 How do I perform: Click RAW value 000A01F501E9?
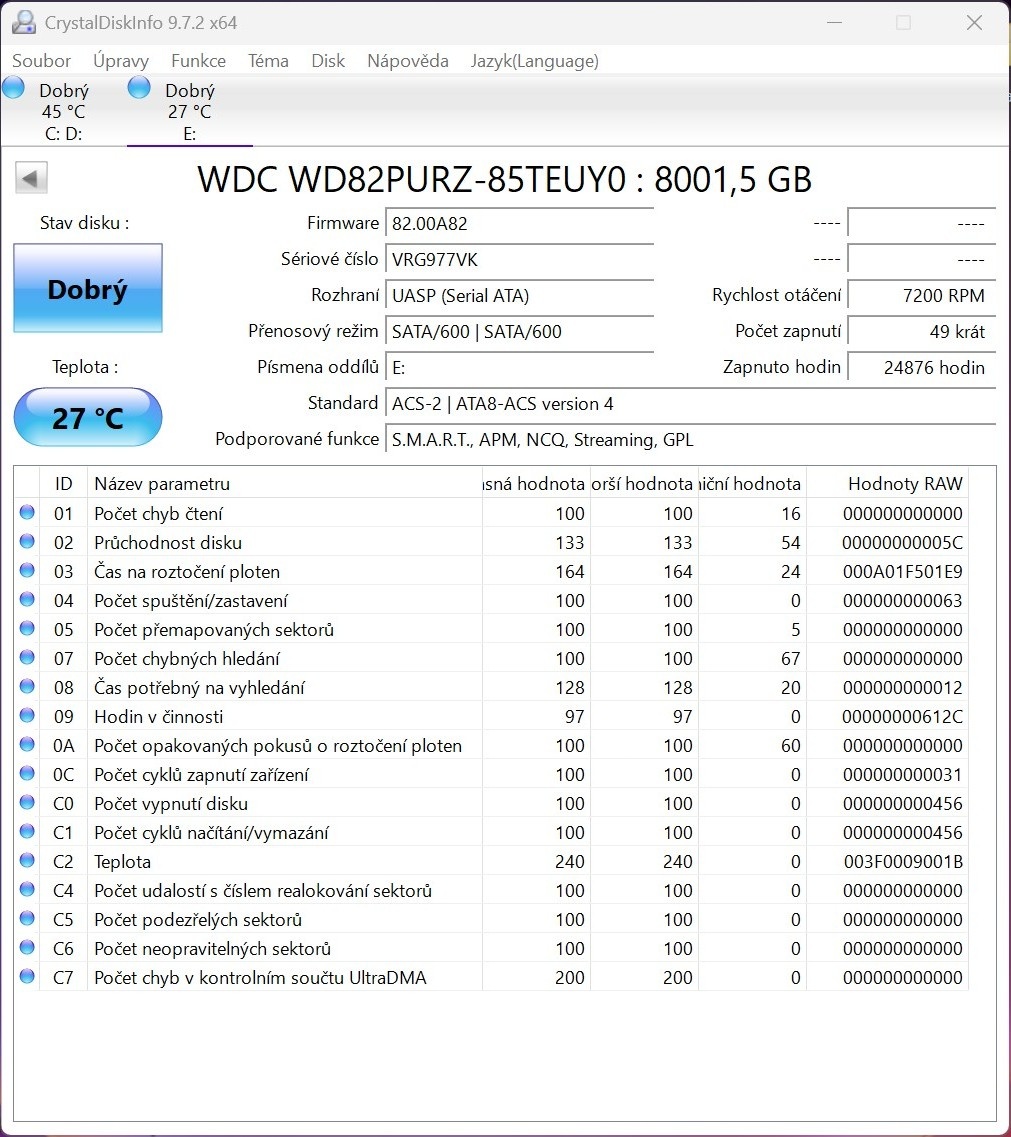pos(902,571)
